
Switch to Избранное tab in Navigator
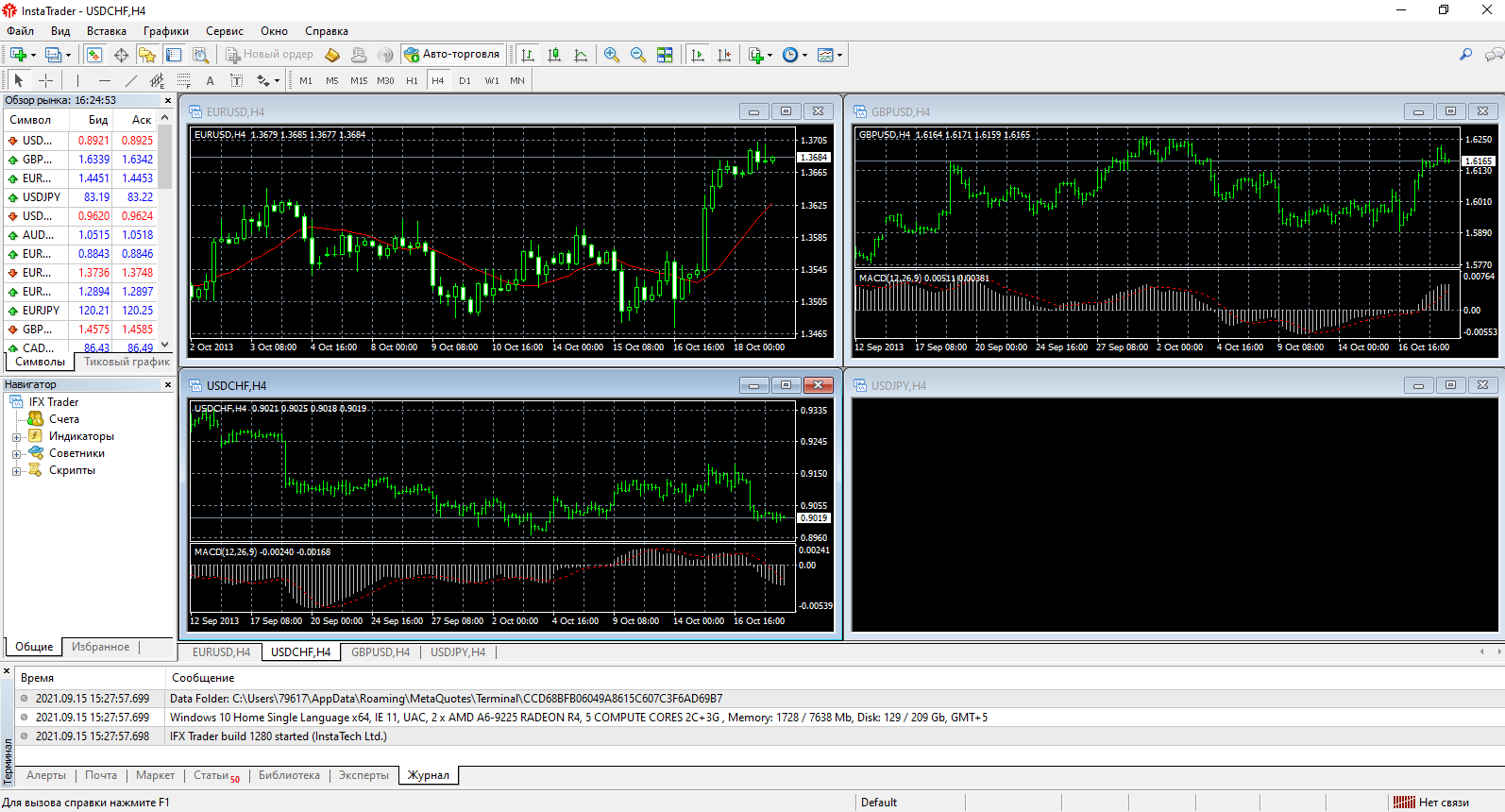(x=101, y=647)
